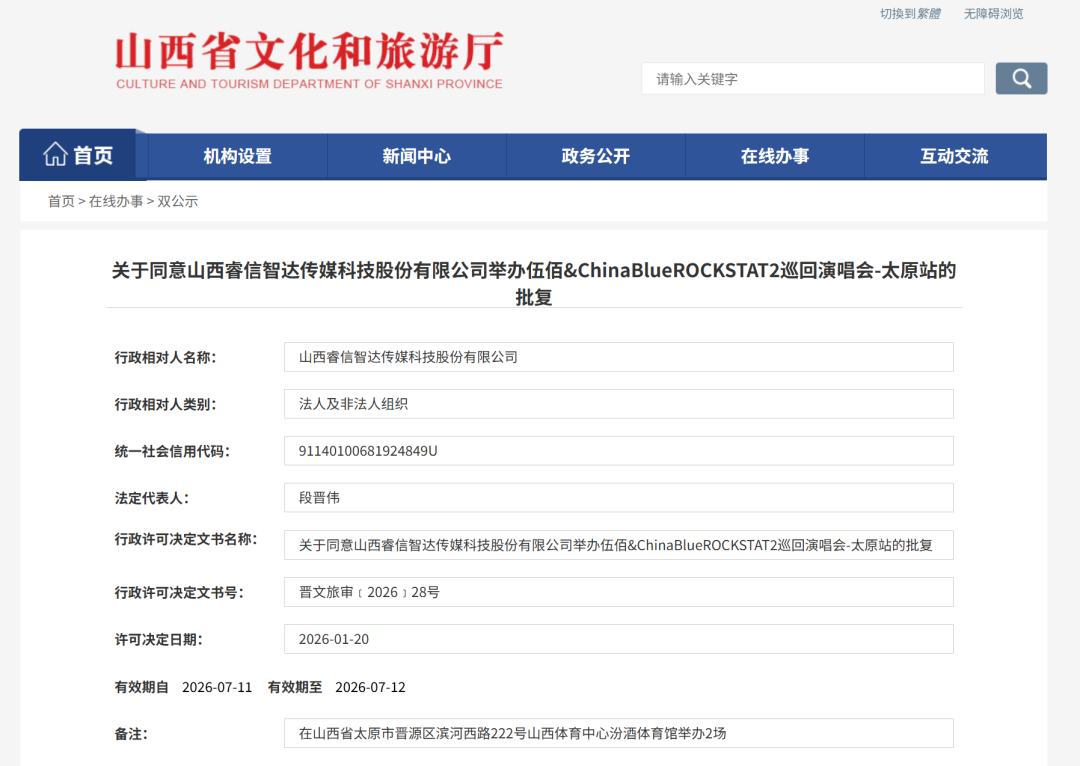This screenshot has width=1080, height=766.
Task: Select 在线办事 in navigation bar
Action: pyautogui.click(x=775, y=156)
